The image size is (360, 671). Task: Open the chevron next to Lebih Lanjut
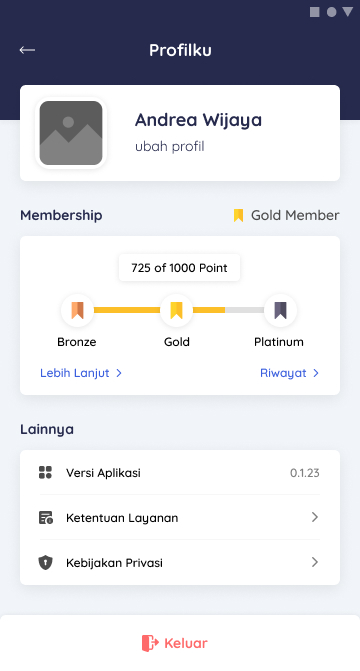(x=119, y=373)
